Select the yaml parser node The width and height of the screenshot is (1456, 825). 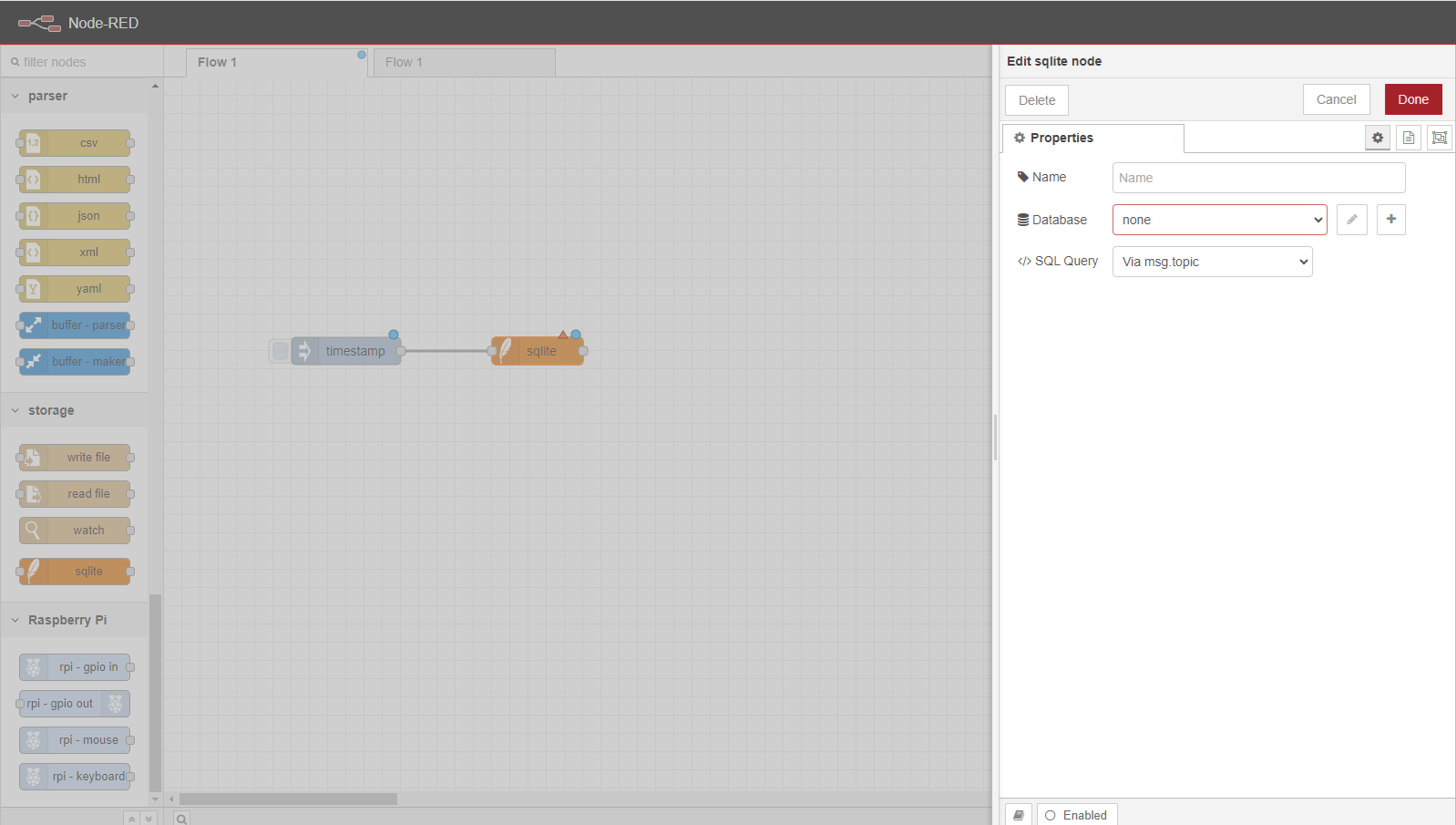point(75,289)
